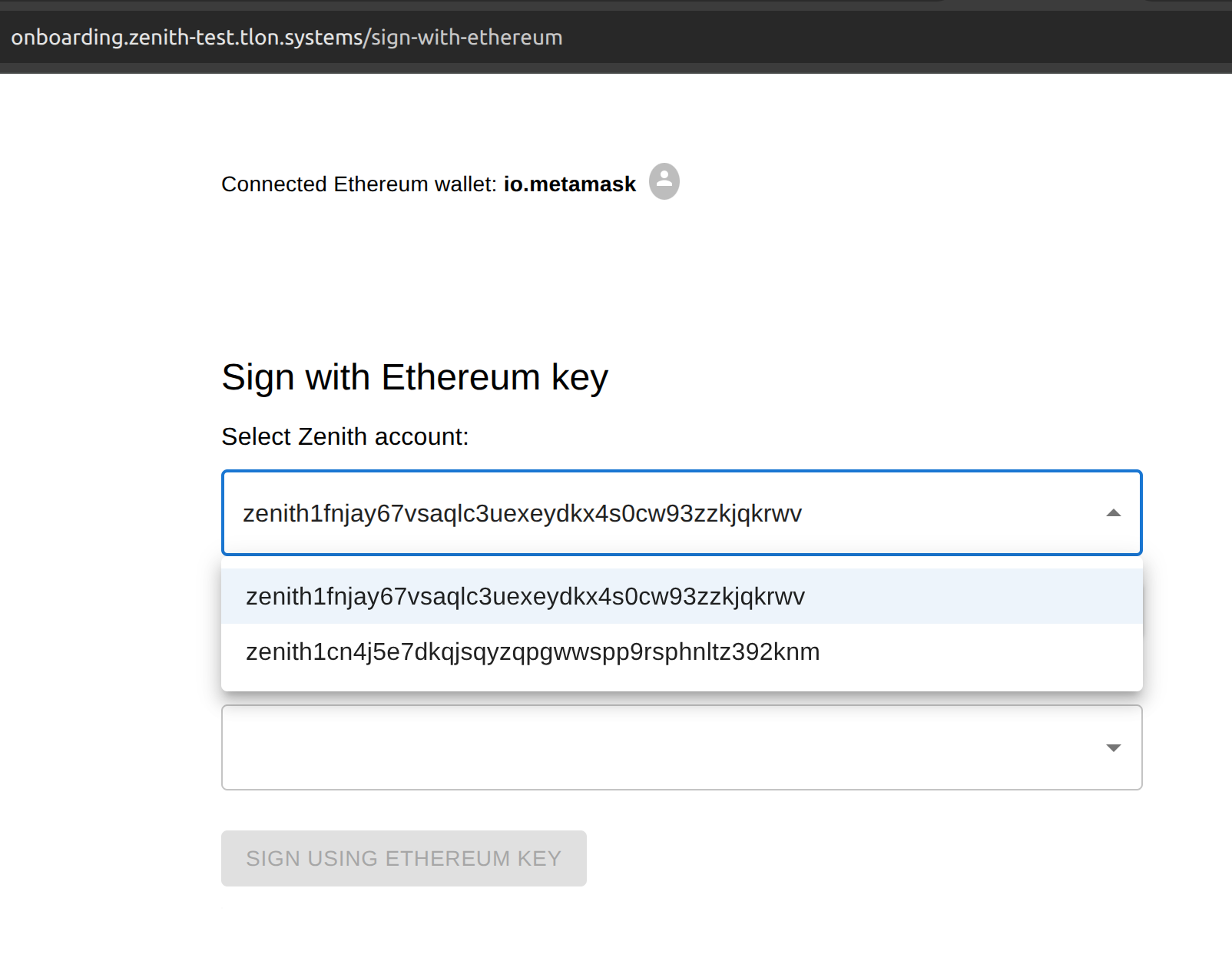Click the 'Connected Ethereum wallet:' text

[359, 184]
